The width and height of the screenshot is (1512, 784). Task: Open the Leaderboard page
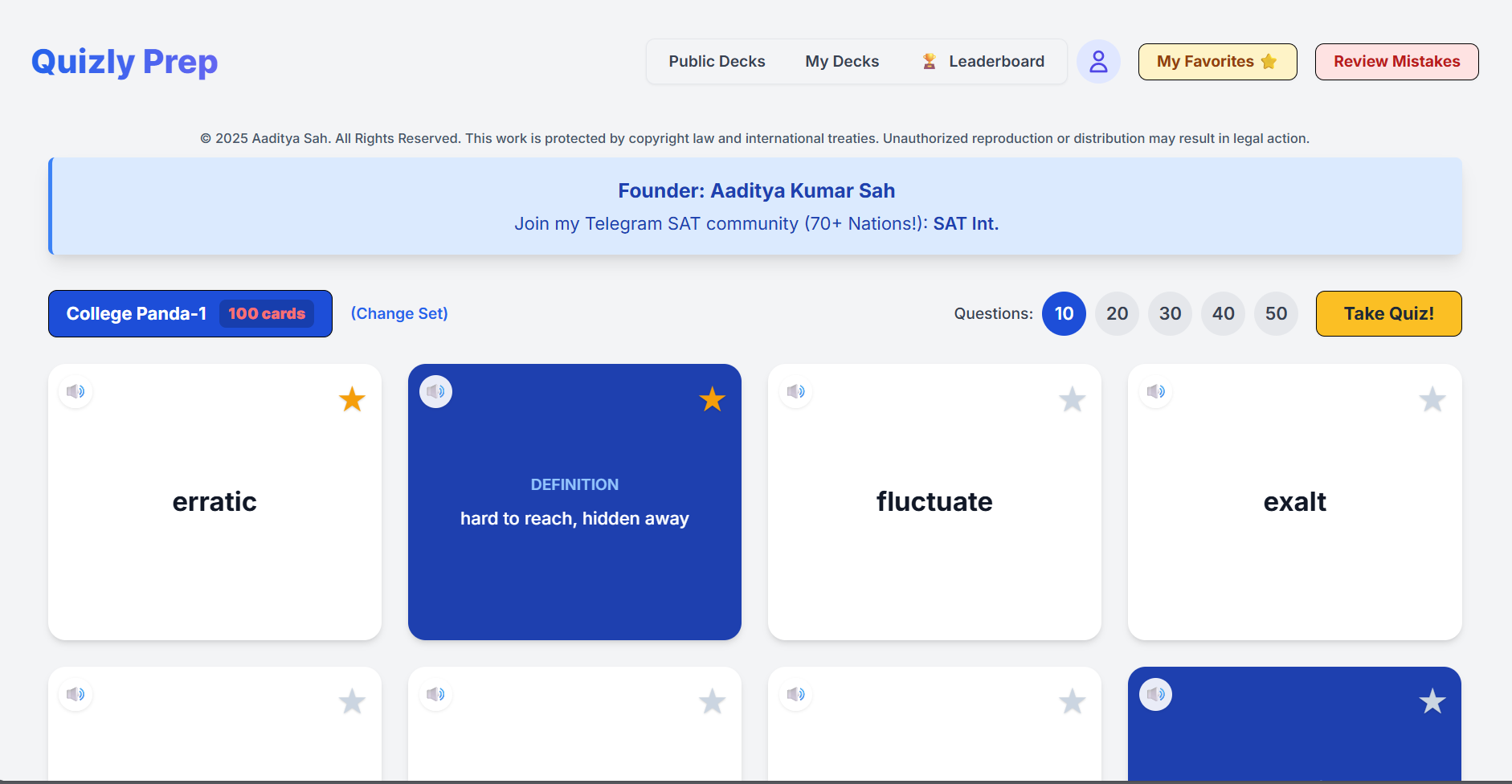click(996, 60)
